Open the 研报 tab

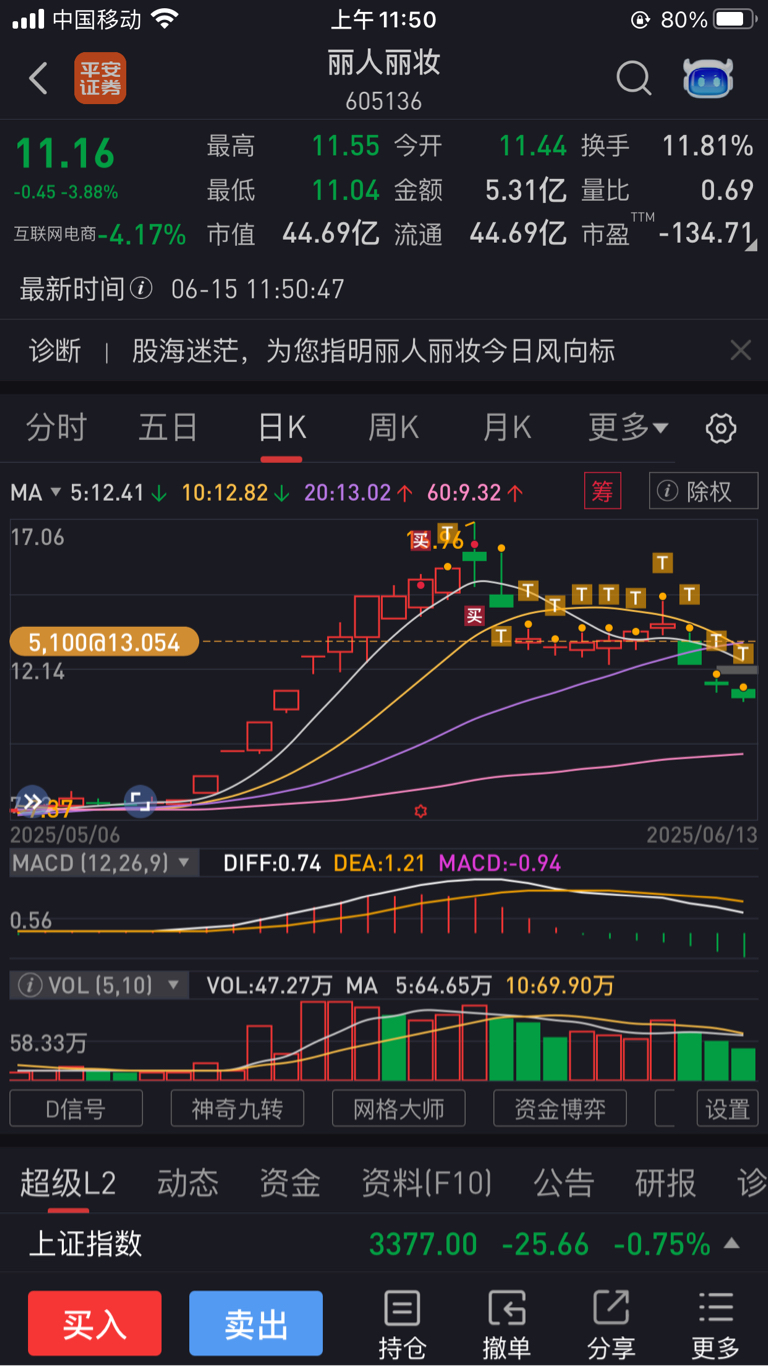pyautogui.click(x=666, y=1184)
